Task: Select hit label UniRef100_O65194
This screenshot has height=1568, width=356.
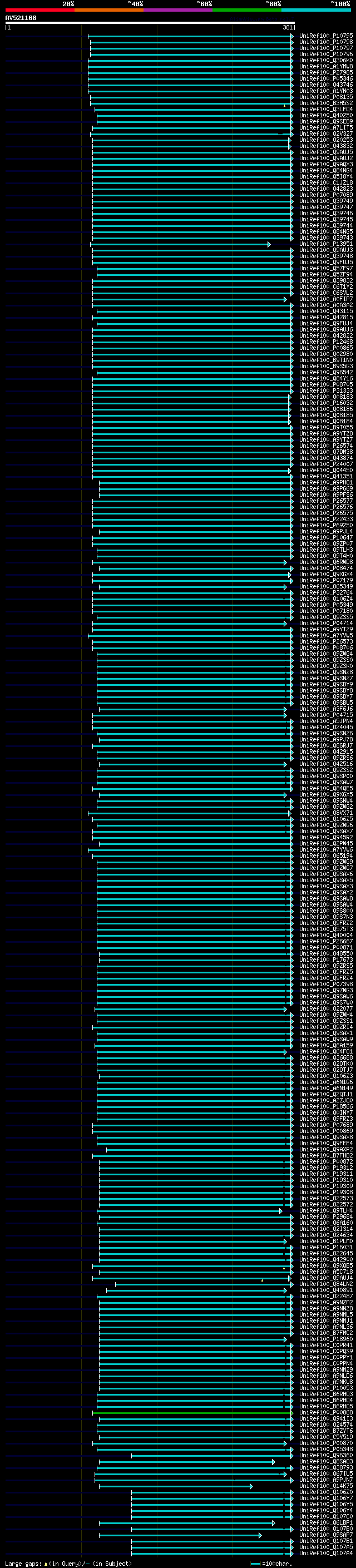Action: click(x=325, y=855)
